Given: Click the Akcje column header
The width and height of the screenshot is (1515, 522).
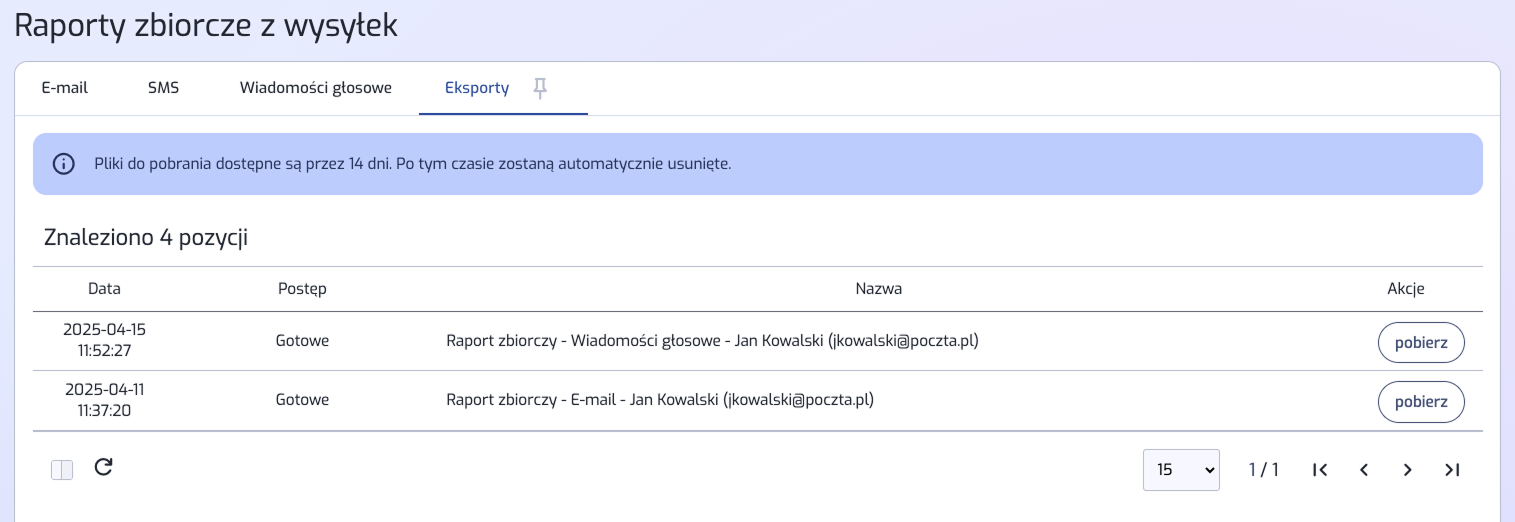Looking at the screenshot, I should coord(1405,289).
